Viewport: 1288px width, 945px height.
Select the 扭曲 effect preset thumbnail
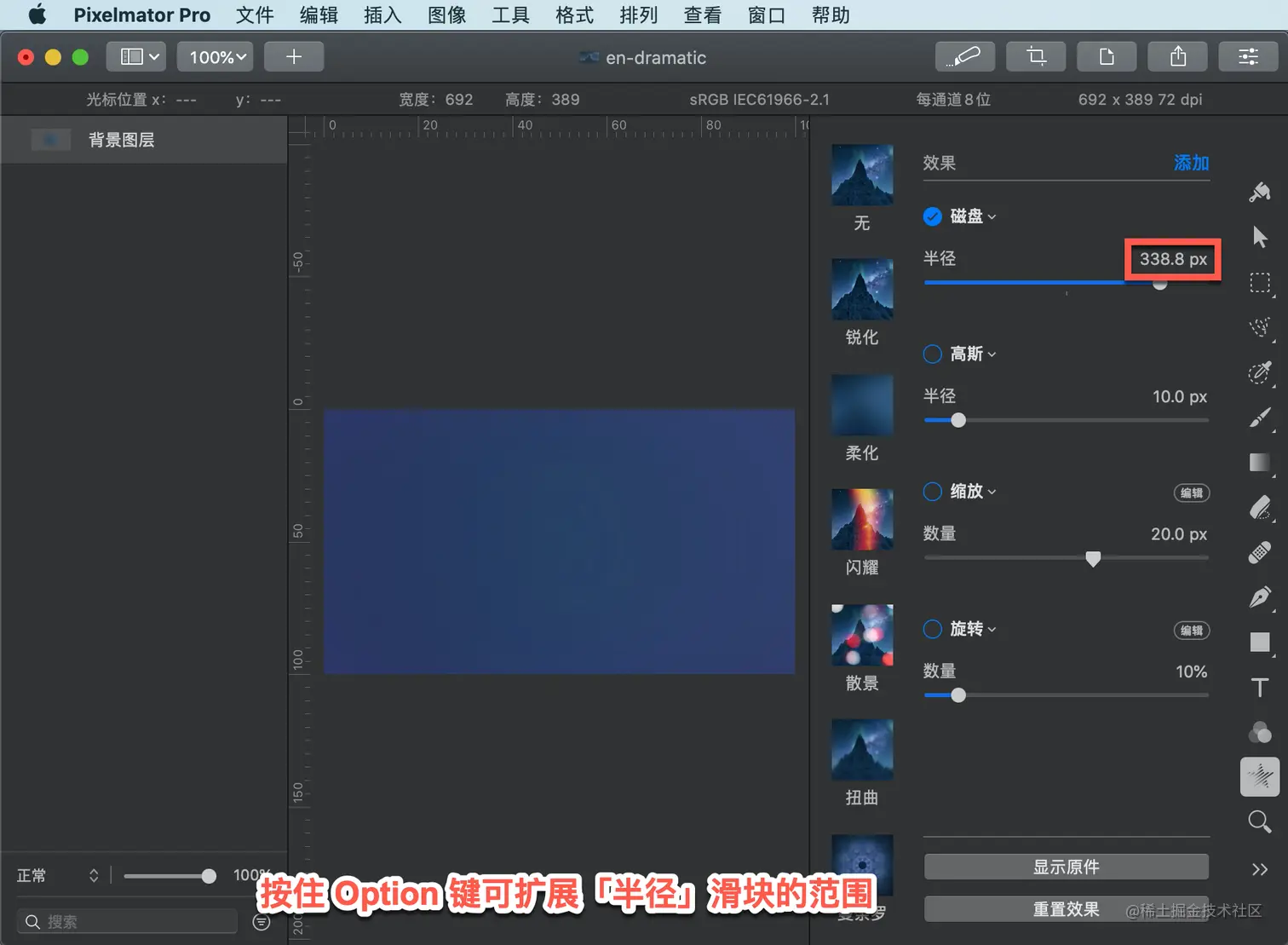862,750
